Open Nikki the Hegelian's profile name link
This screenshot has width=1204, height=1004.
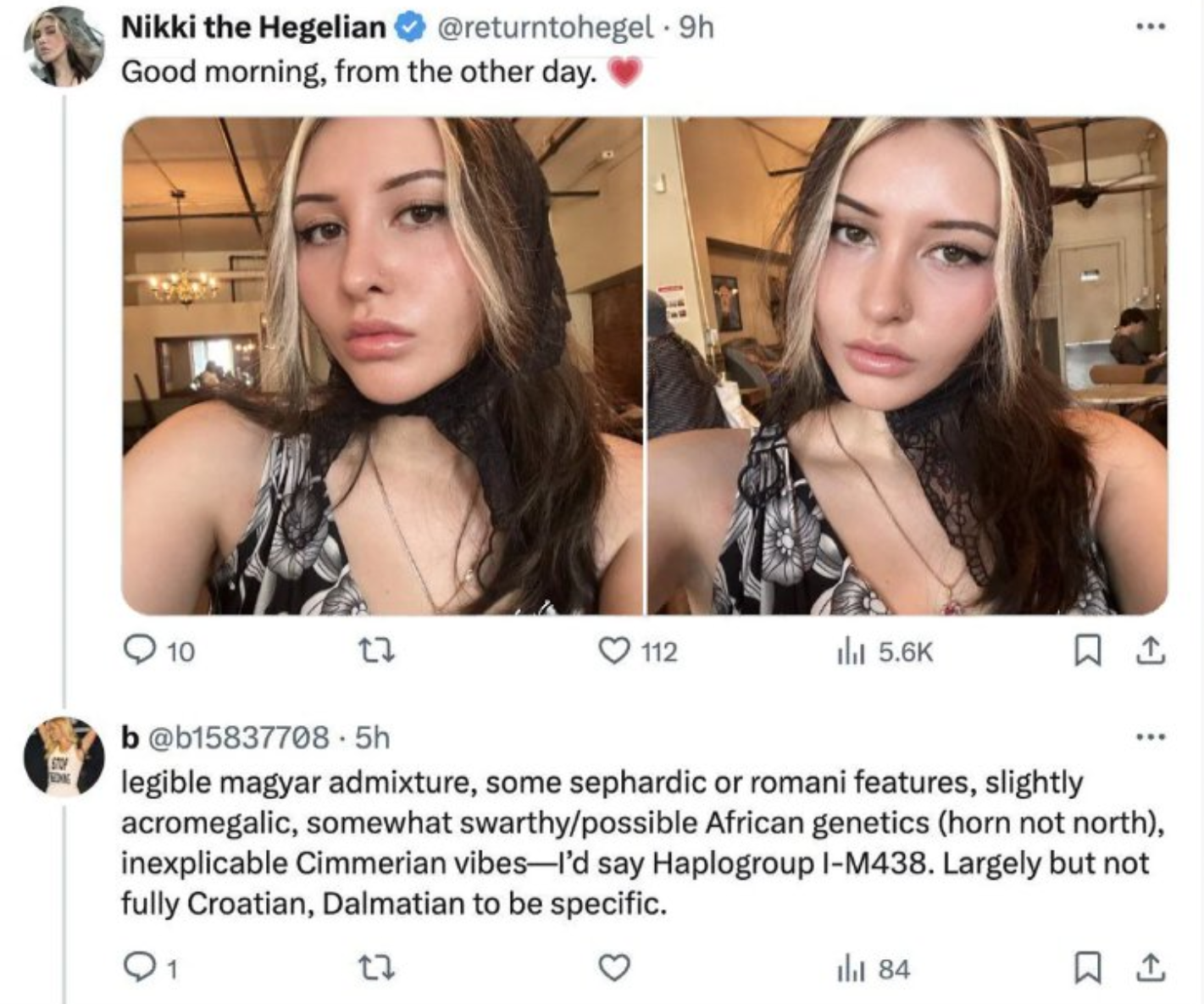tap(253, 27)
